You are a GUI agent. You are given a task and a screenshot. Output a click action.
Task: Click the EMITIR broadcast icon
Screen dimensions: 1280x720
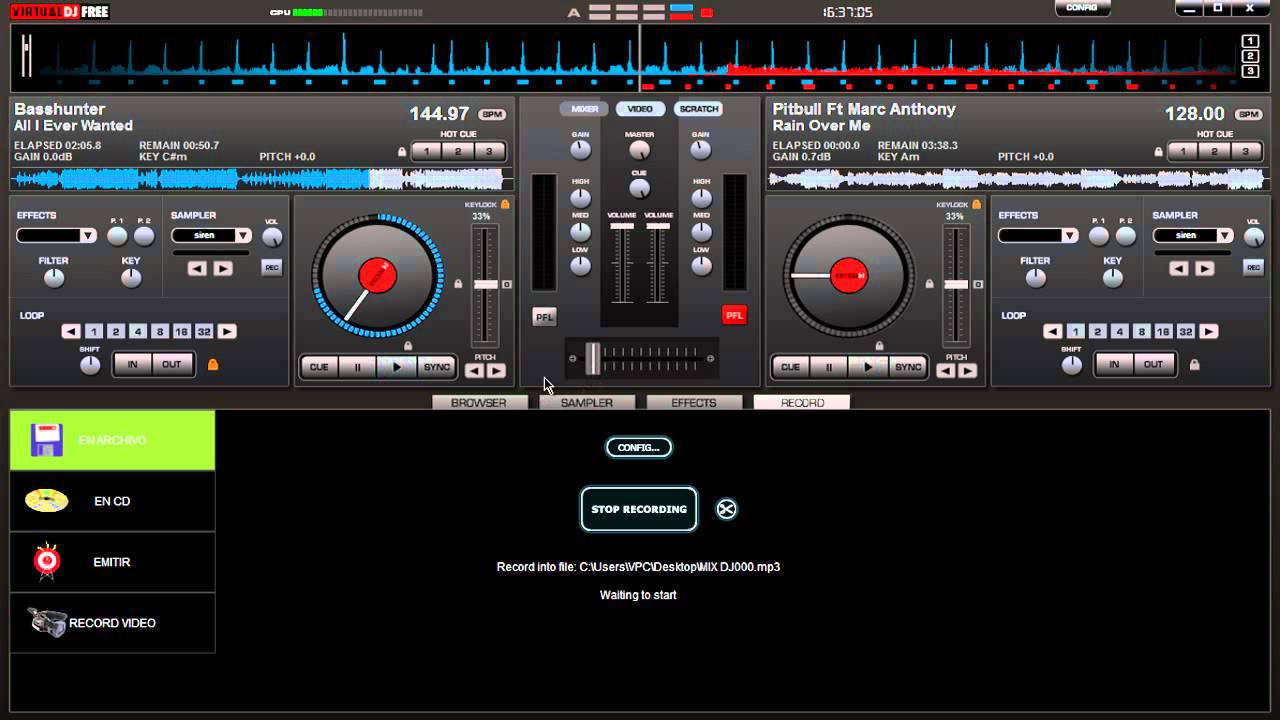[47, 562]
